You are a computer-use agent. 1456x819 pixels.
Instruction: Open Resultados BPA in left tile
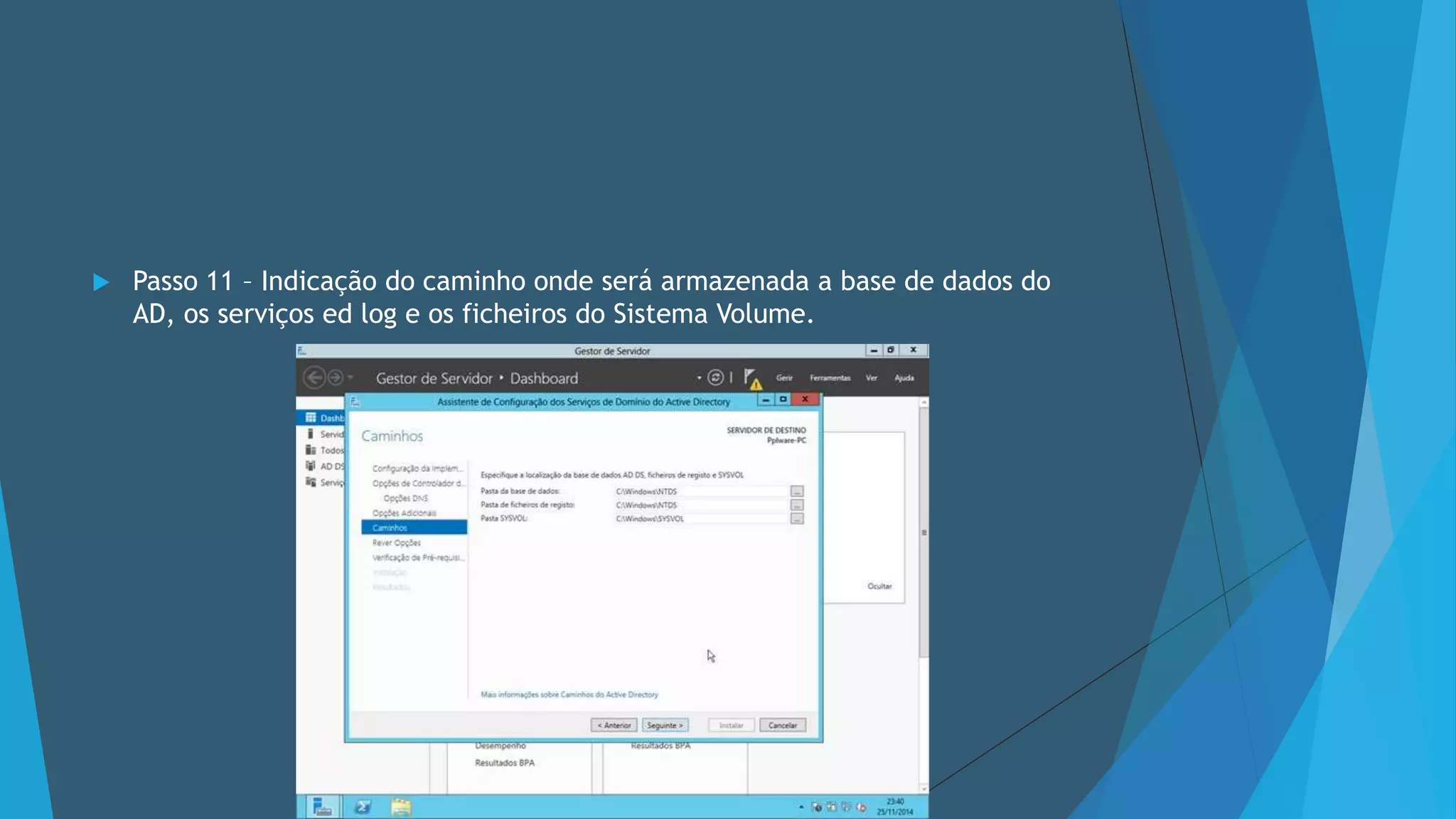pos(505,763)
